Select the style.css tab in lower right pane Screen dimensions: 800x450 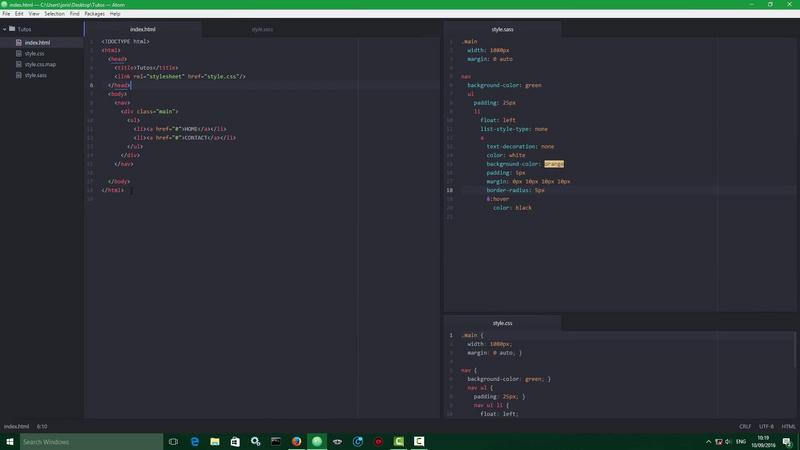[x=503, y=323]
